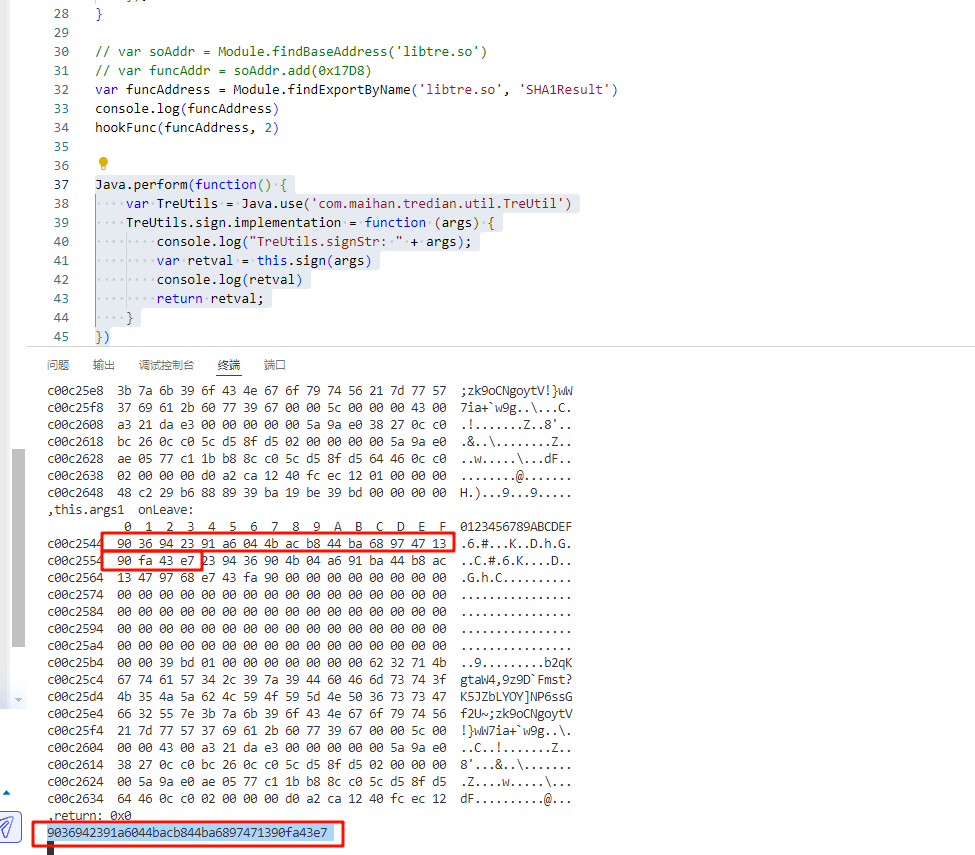The height and width of the screenshot is (855, 975).
Task: Open the 输出 (Output) tab
Action: [104, 365]
